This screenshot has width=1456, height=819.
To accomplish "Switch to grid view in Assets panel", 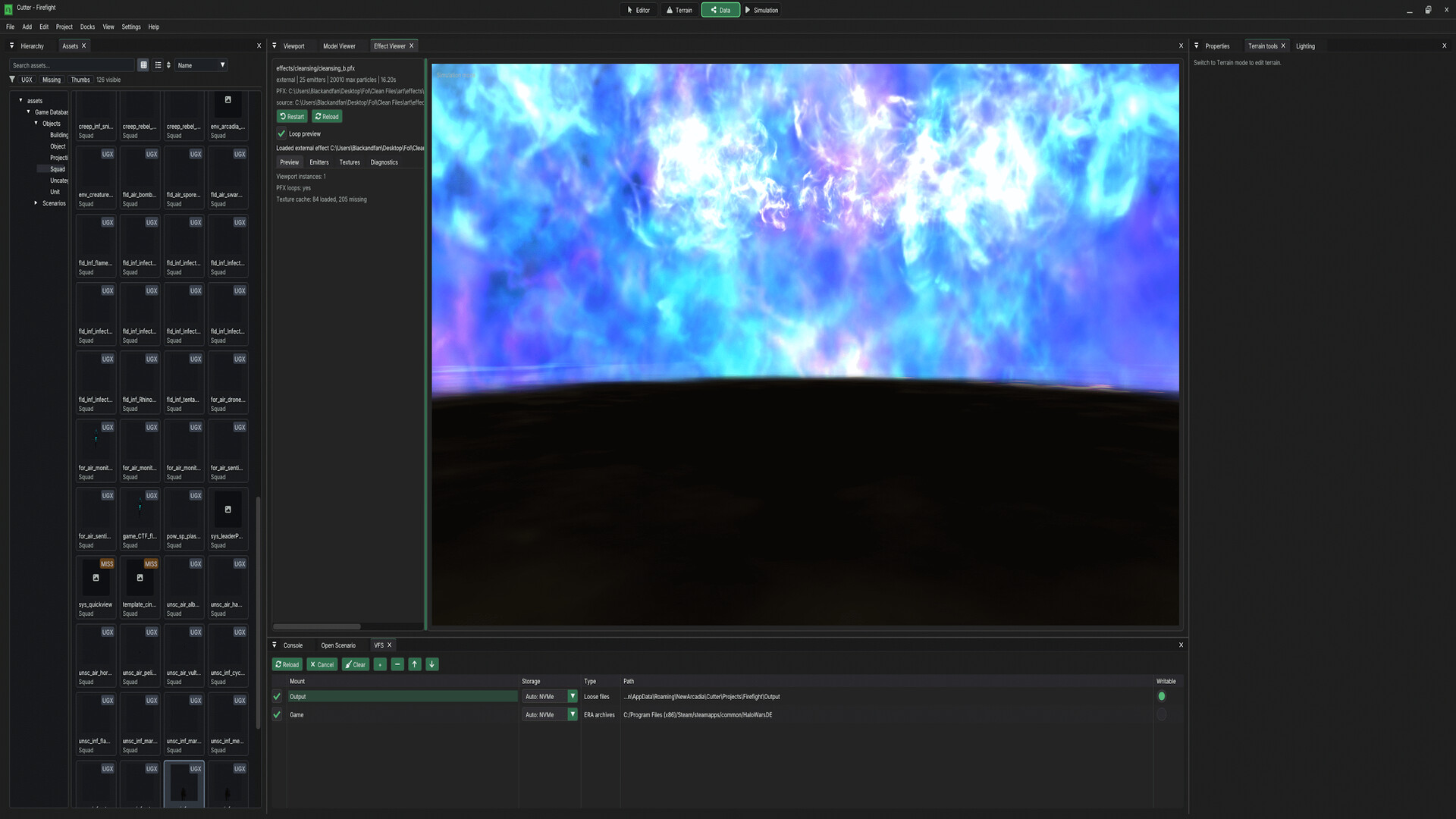I will 143,65.
